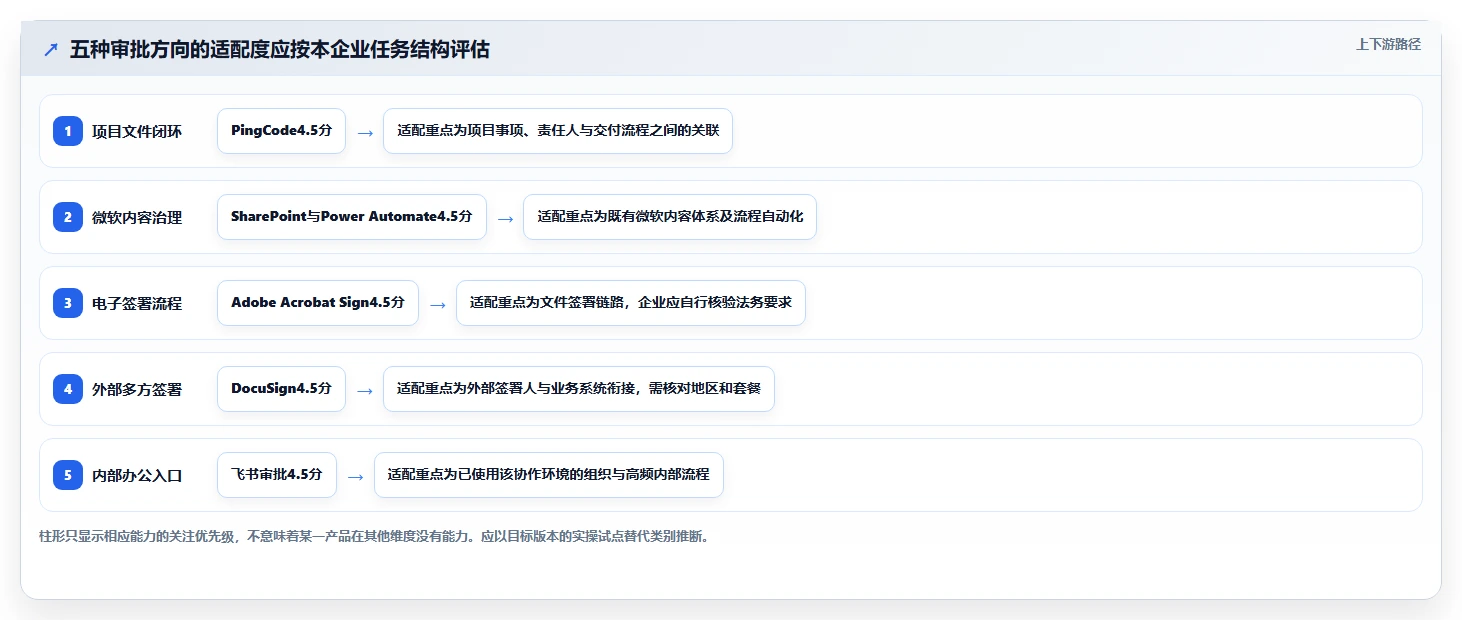The image size is (1462, 620).
Task: Click the 适配重点为外部签署人与业务系统衔接 description box
Action: (x=579, y=389)
